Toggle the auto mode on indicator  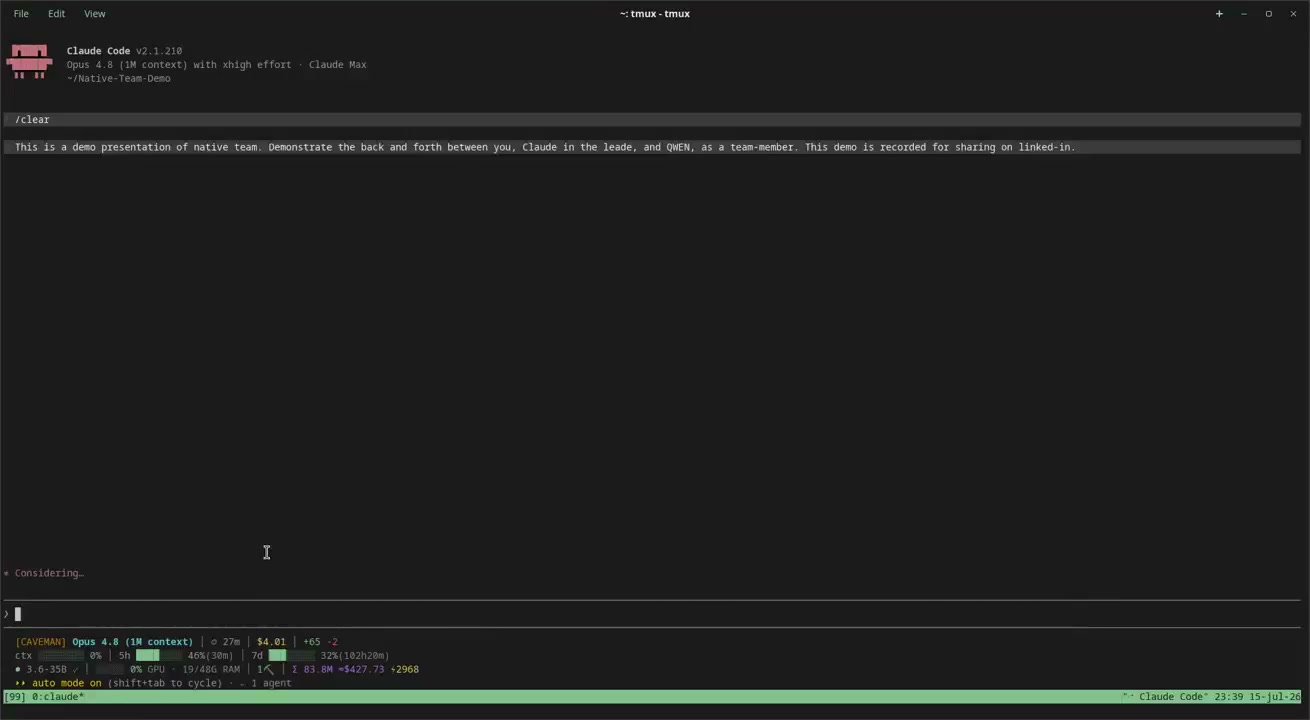(x=66, y=683)
